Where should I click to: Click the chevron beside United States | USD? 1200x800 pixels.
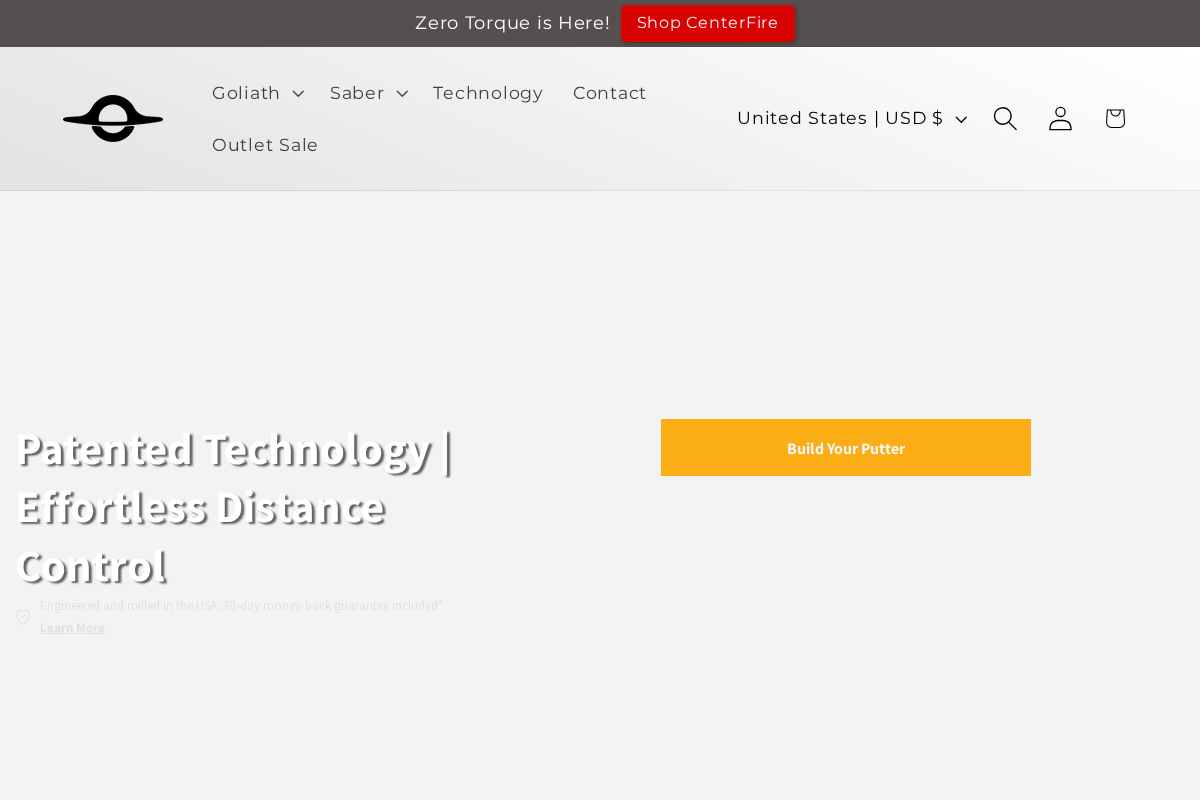click(x=961, y=118)
